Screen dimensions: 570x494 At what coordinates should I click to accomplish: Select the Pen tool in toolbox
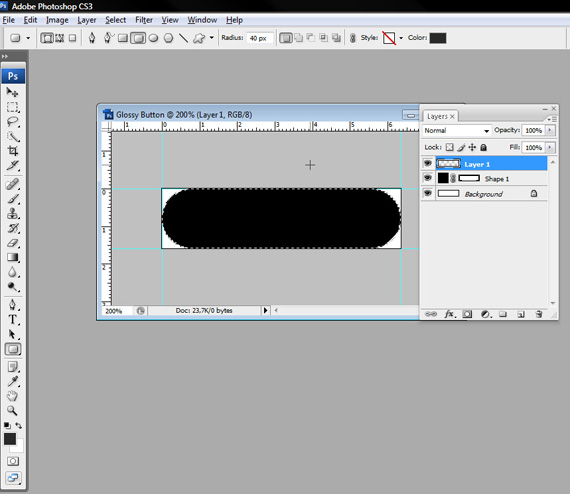[12, 305]
